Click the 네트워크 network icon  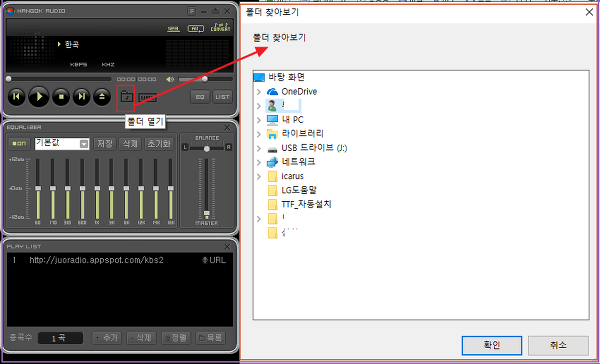coord(272,162)
